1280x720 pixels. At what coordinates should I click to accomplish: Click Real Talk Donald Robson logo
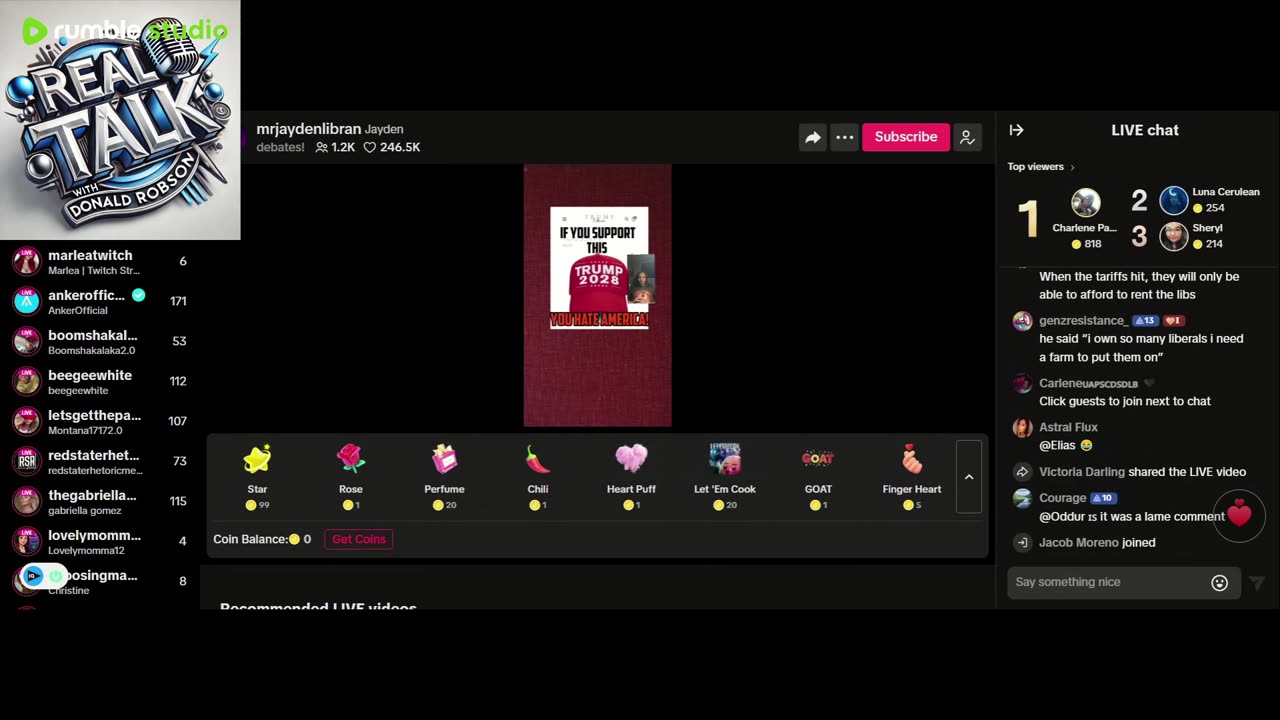[120, 120]
